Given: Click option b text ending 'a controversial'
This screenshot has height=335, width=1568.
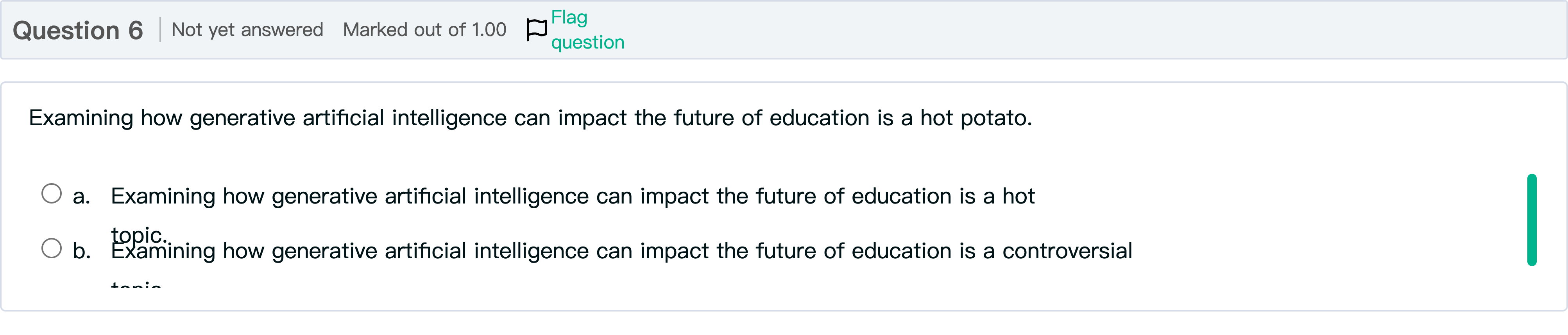Looking at the screenshot, I should [x=621, y=251].
